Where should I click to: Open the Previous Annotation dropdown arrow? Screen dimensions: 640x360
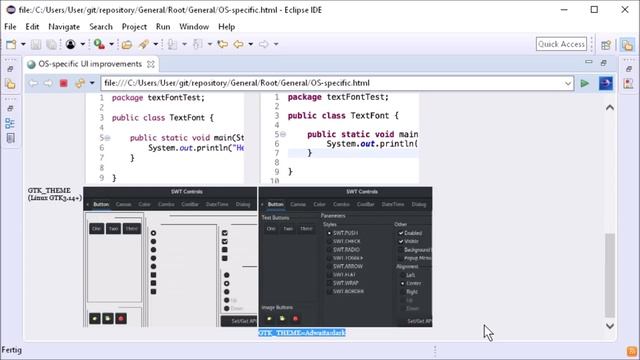tap(210, 44)
